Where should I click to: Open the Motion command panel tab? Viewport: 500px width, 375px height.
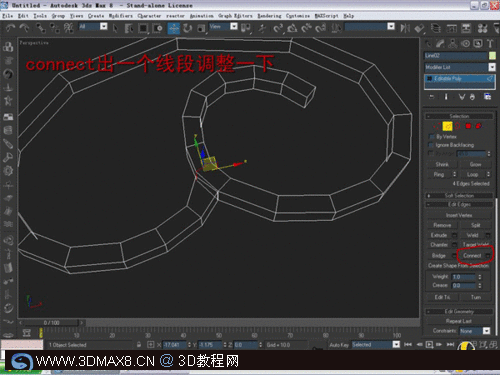tap(465, 43)
